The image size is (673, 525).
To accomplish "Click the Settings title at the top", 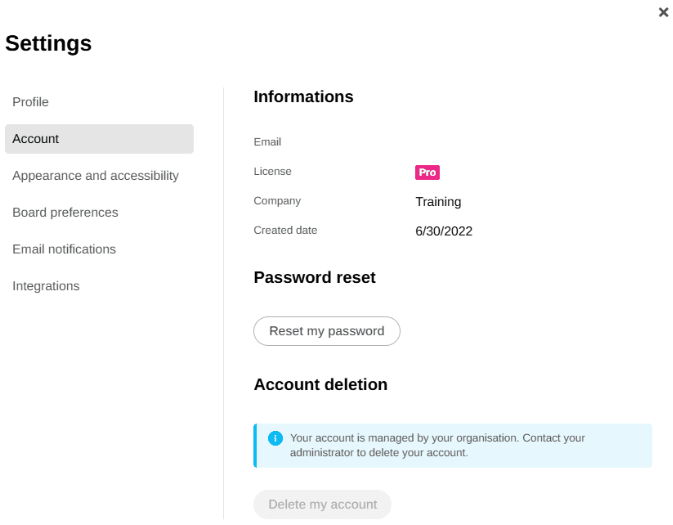I will pyautogui.click(x=48, y=43).
